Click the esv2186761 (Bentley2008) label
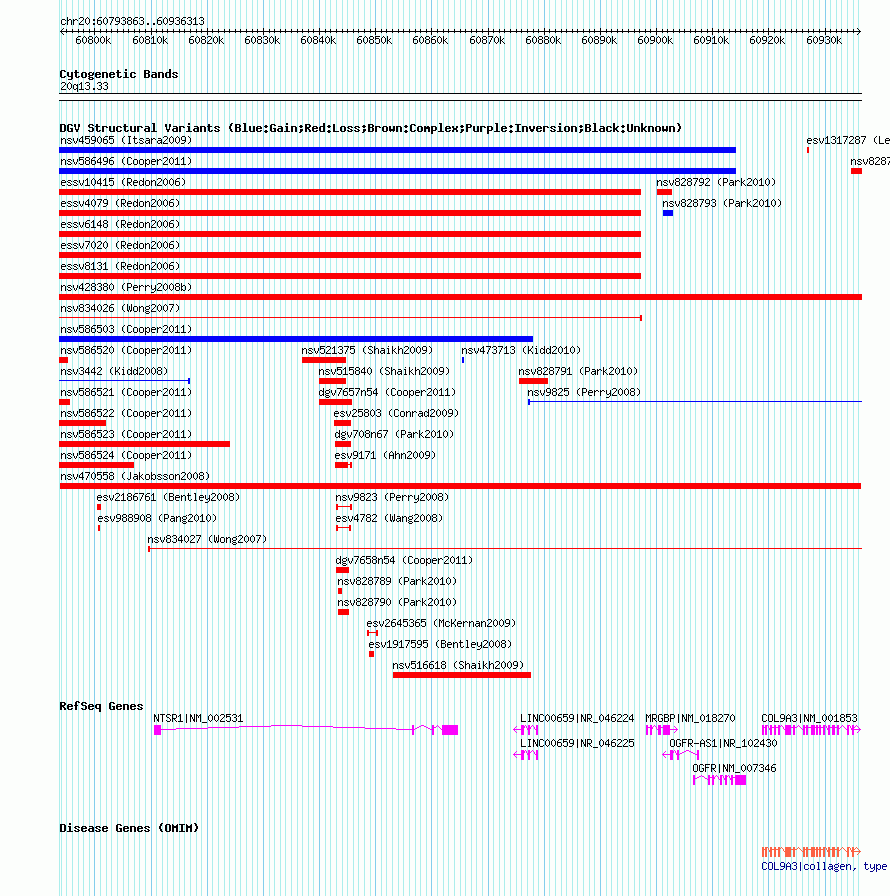890x896 pixels. pyautogui.click(x=168, y=498)
